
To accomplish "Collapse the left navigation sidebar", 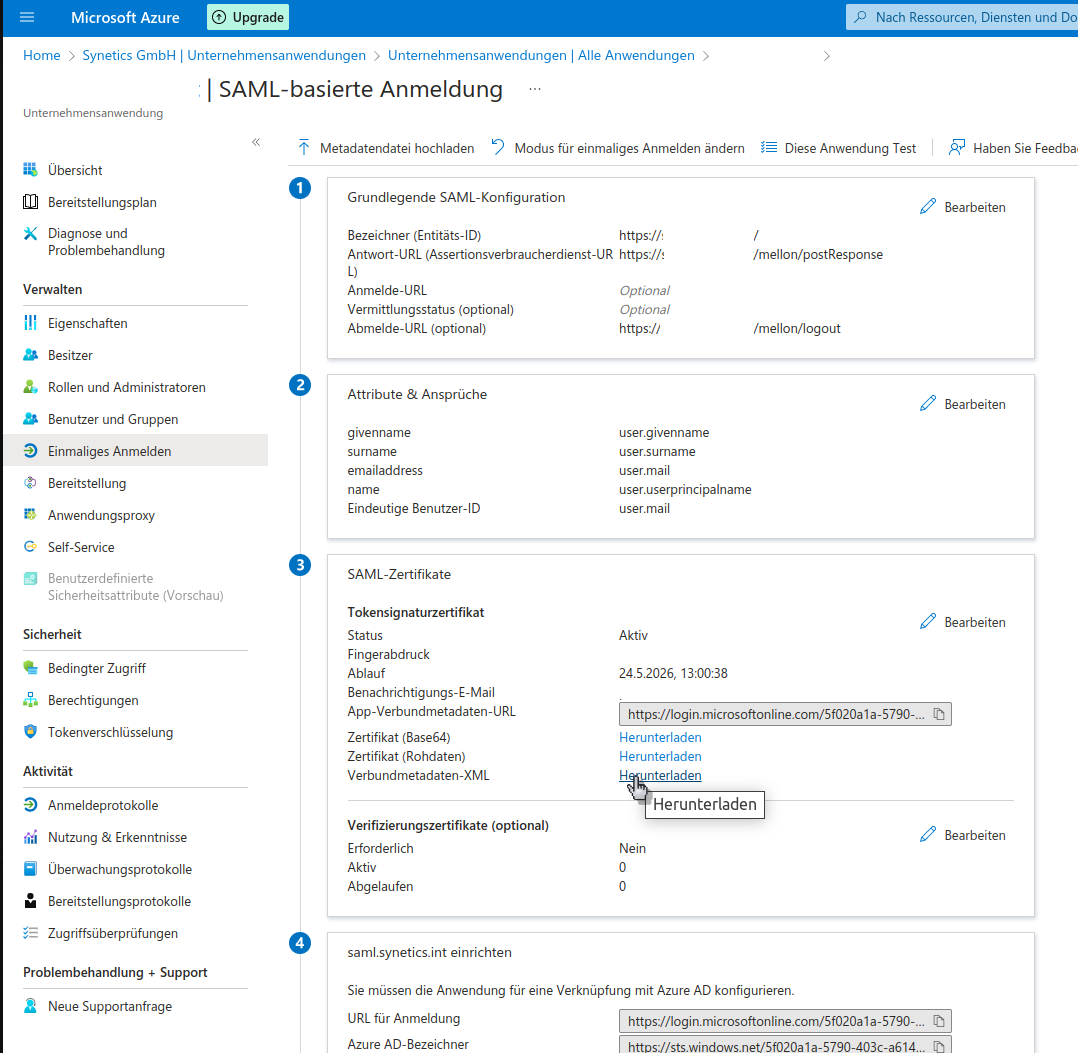I will tap(256, 142).
